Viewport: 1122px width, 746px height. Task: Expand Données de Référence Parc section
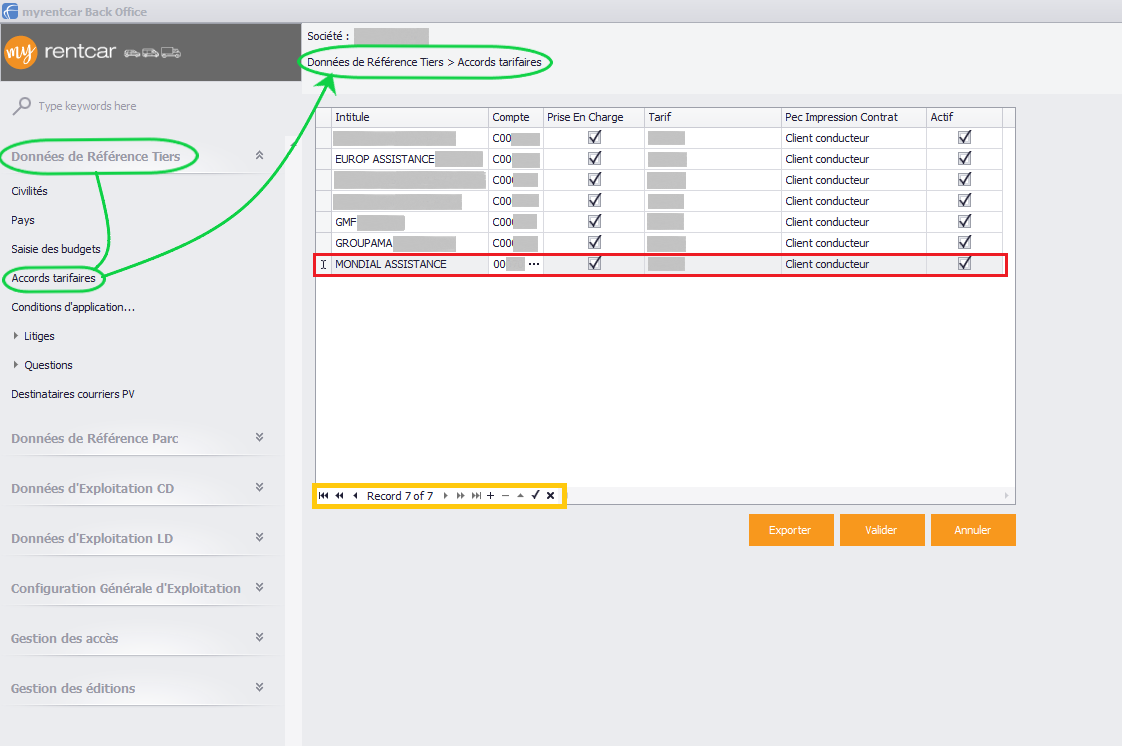coord(260,437)
